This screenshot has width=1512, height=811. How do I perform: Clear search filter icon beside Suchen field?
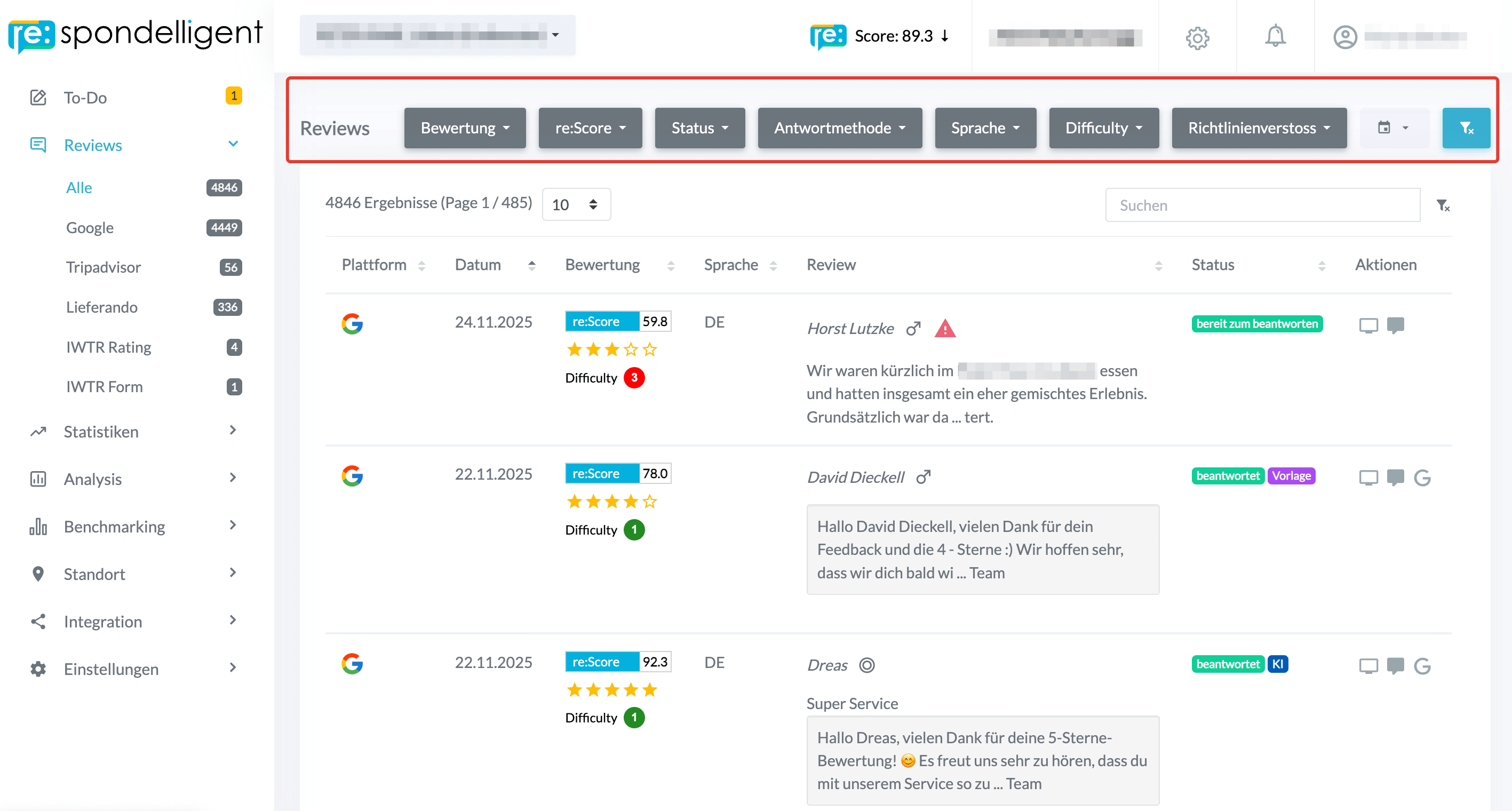[x=1443, y=205]
